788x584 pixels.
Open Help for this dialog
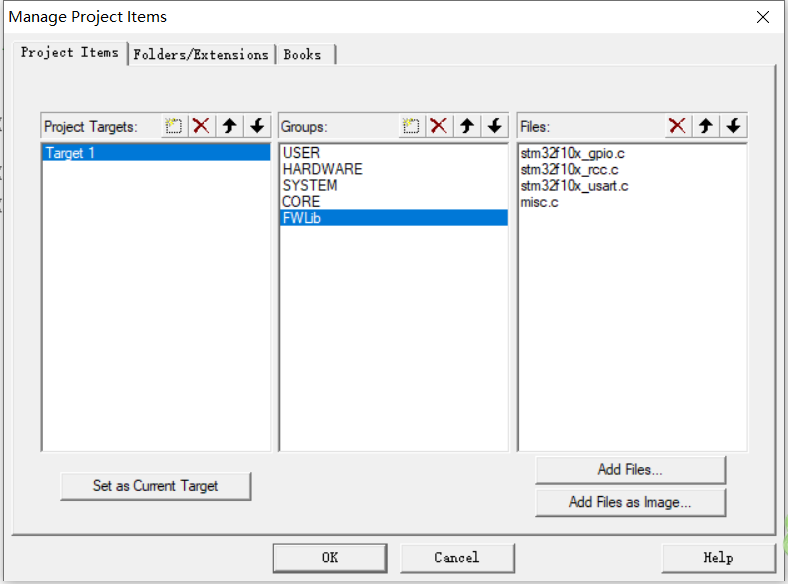(x=719, y=558)
